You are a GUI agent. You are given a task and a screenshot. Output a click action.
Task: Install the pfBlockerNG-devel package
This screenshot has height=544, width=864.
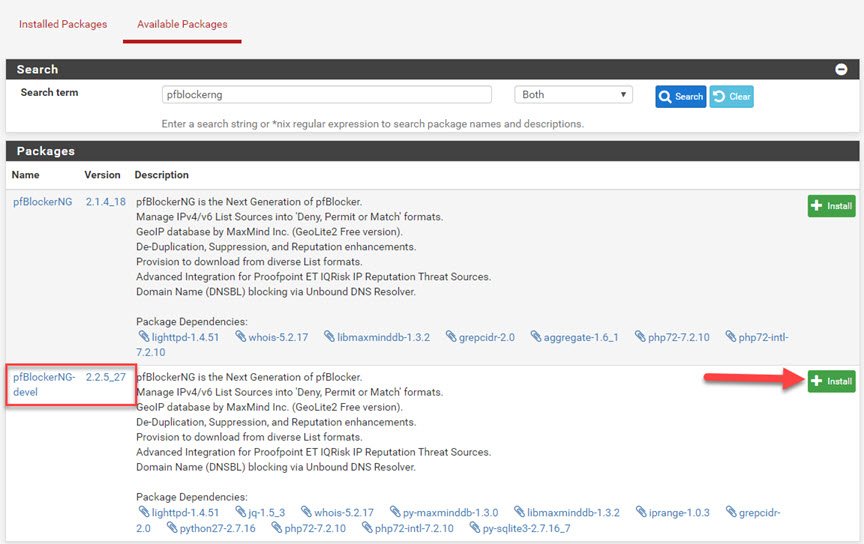pos(831,381)
